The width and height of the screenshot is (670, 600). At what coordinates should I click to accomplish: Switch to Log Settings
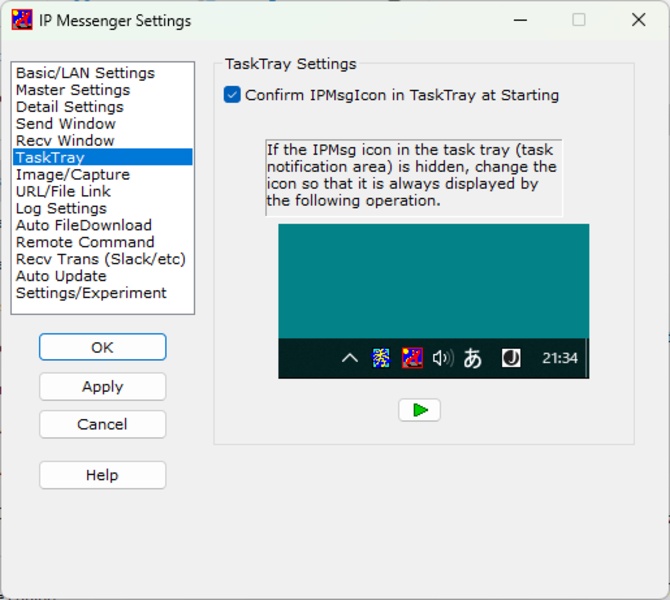point(61,209)
